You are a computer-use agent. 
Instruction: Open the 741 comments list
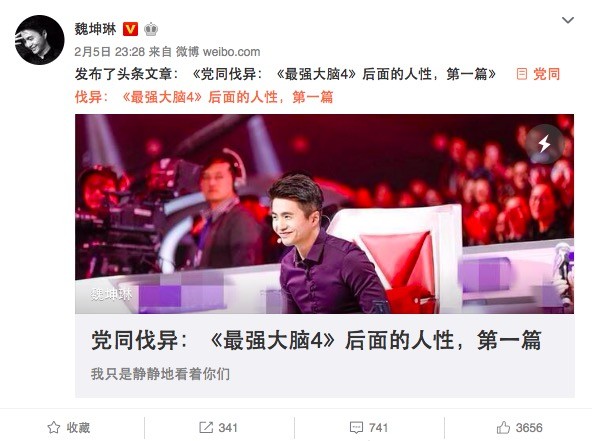(378, 427)
